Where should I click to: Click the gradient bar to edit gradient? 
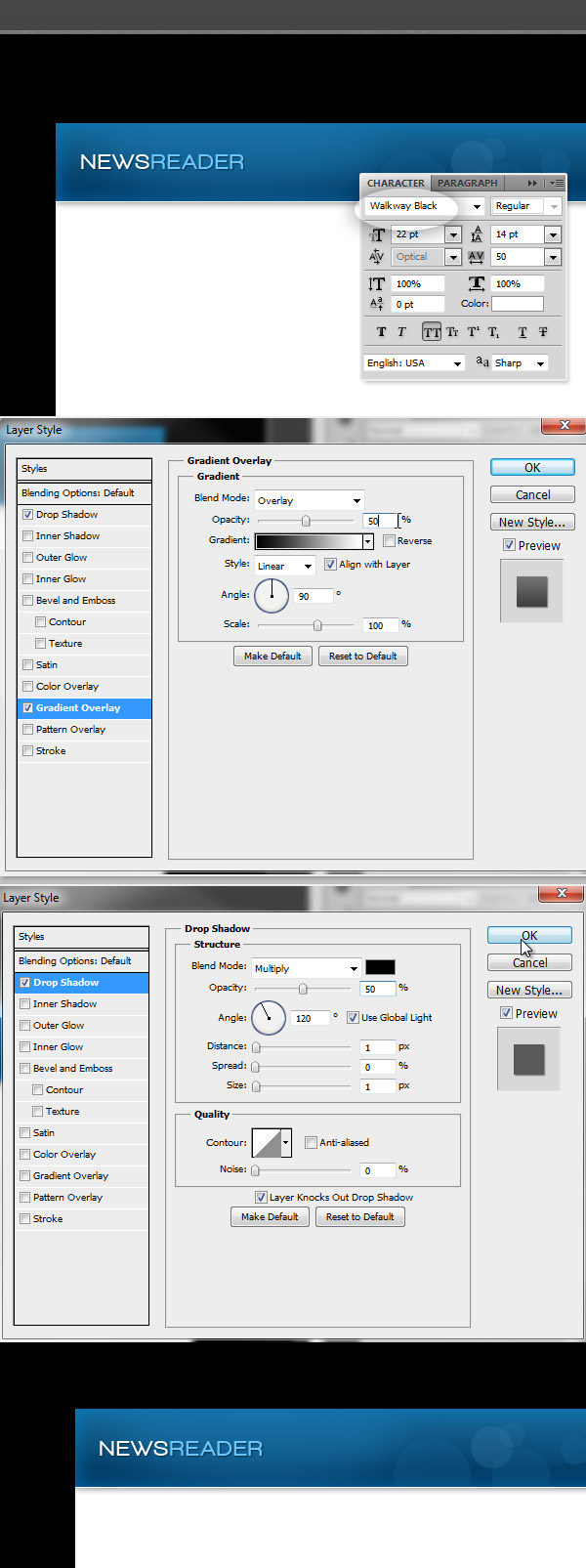pos(309,541)
